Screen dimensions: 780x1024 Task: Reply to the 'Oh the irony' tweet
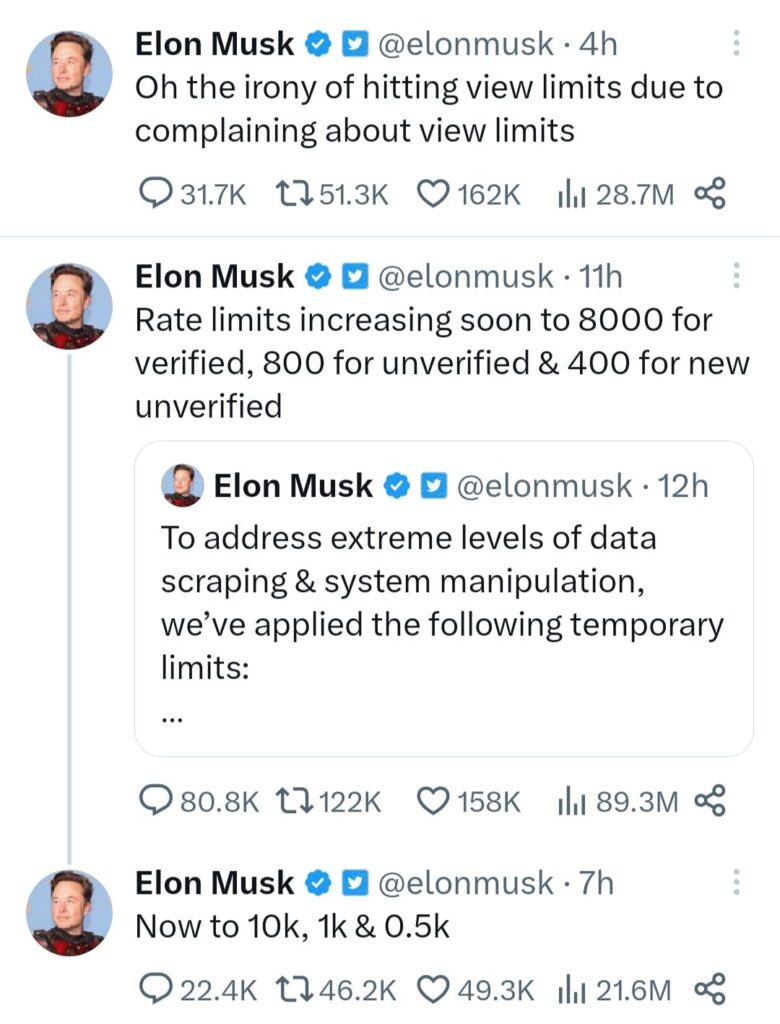157,193
